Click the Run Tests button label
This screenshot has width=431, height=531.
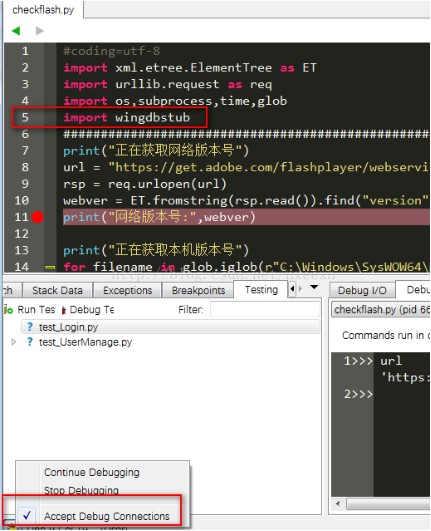tap(36, 310)
